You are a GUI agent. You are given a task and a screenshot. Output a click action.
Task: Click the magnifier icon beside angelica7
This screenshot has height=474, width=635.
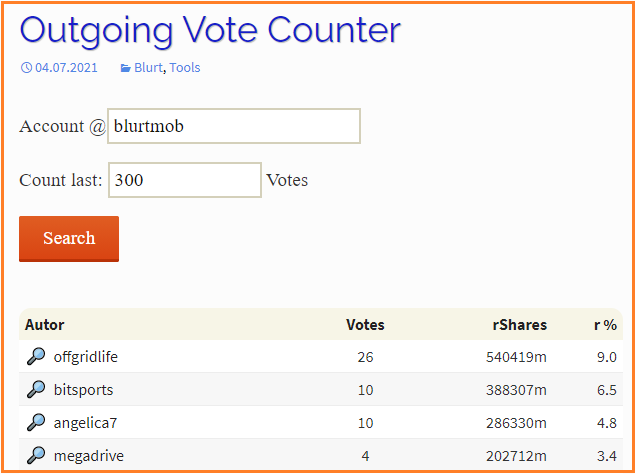point(36,423)
